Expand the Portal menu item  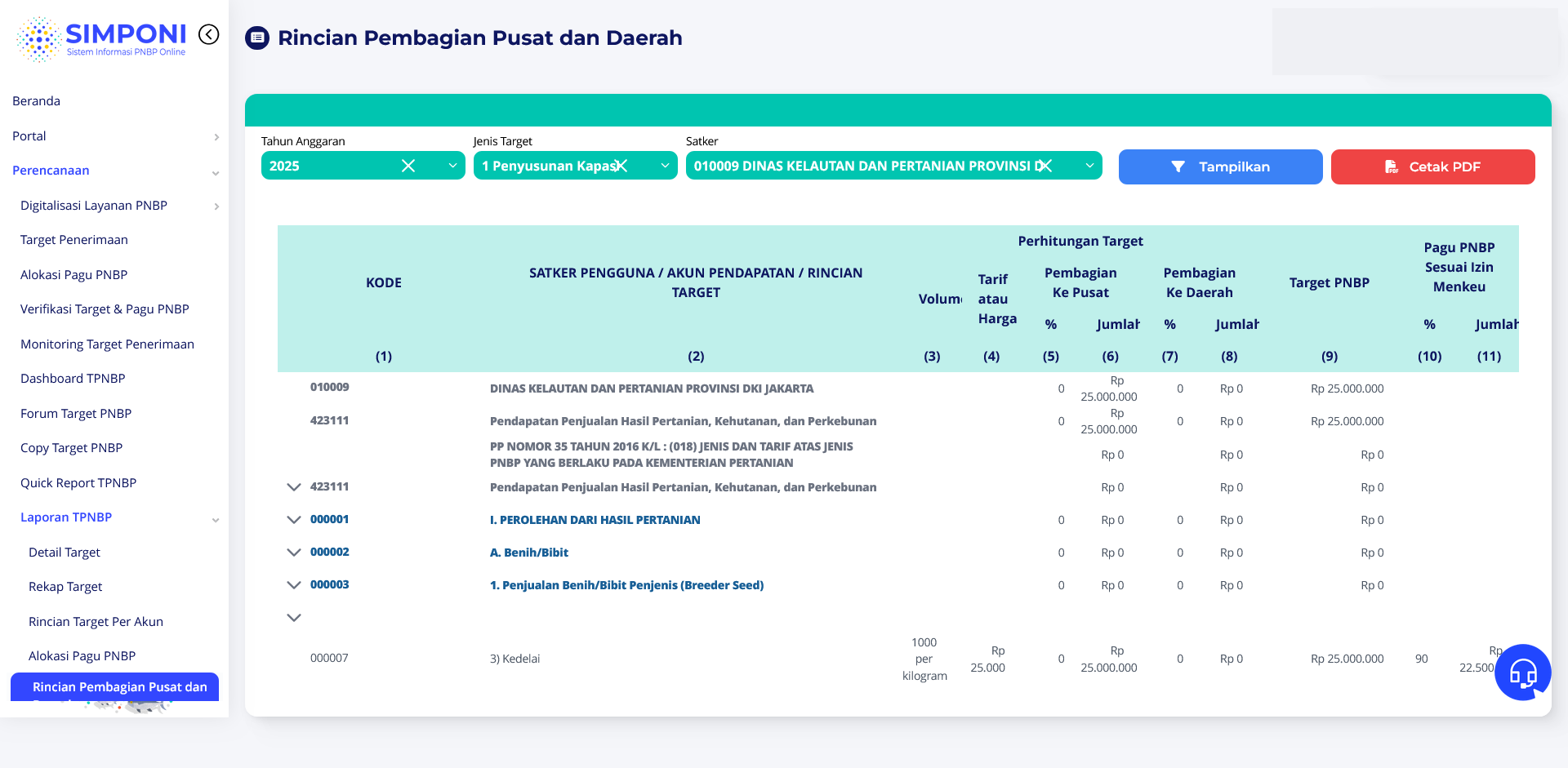pos(29,136)
